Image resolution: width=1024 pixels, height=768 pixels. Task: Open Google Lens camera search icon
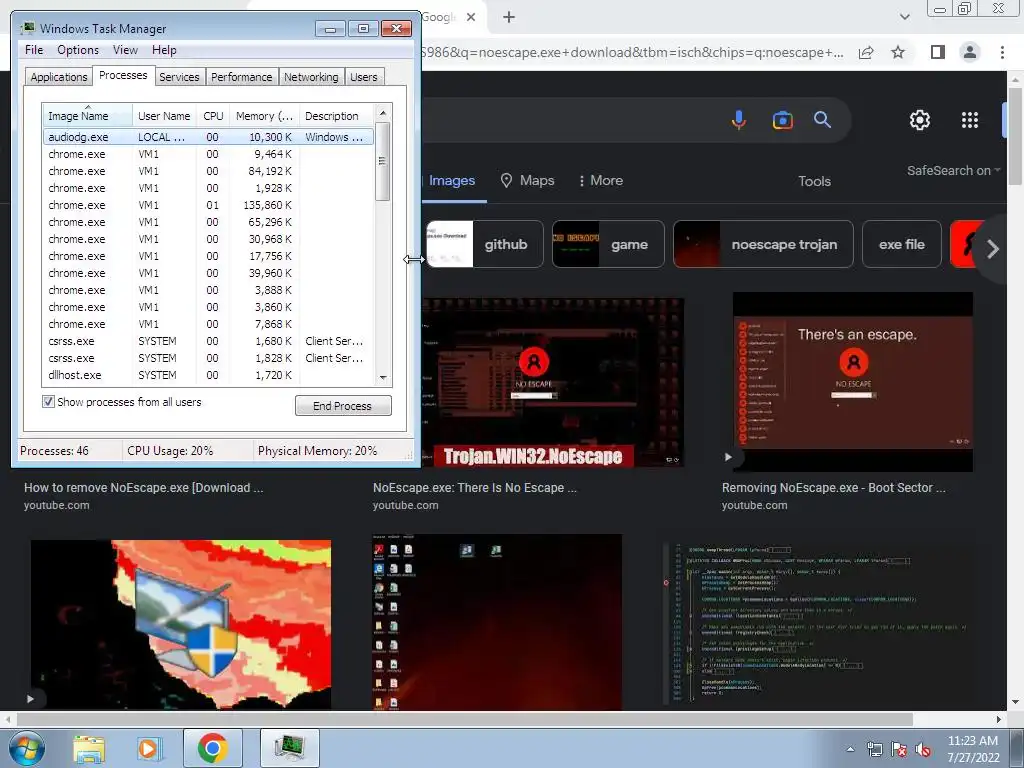pyautogui.click(x=782, y=120)
